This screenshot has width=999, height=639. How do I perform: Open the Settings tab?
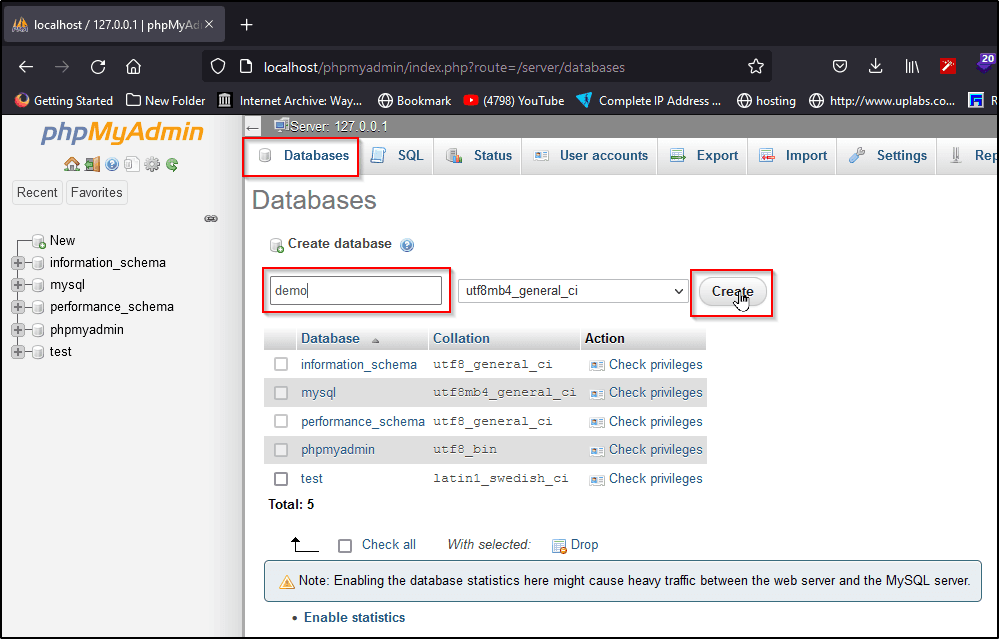click(888, 156)
